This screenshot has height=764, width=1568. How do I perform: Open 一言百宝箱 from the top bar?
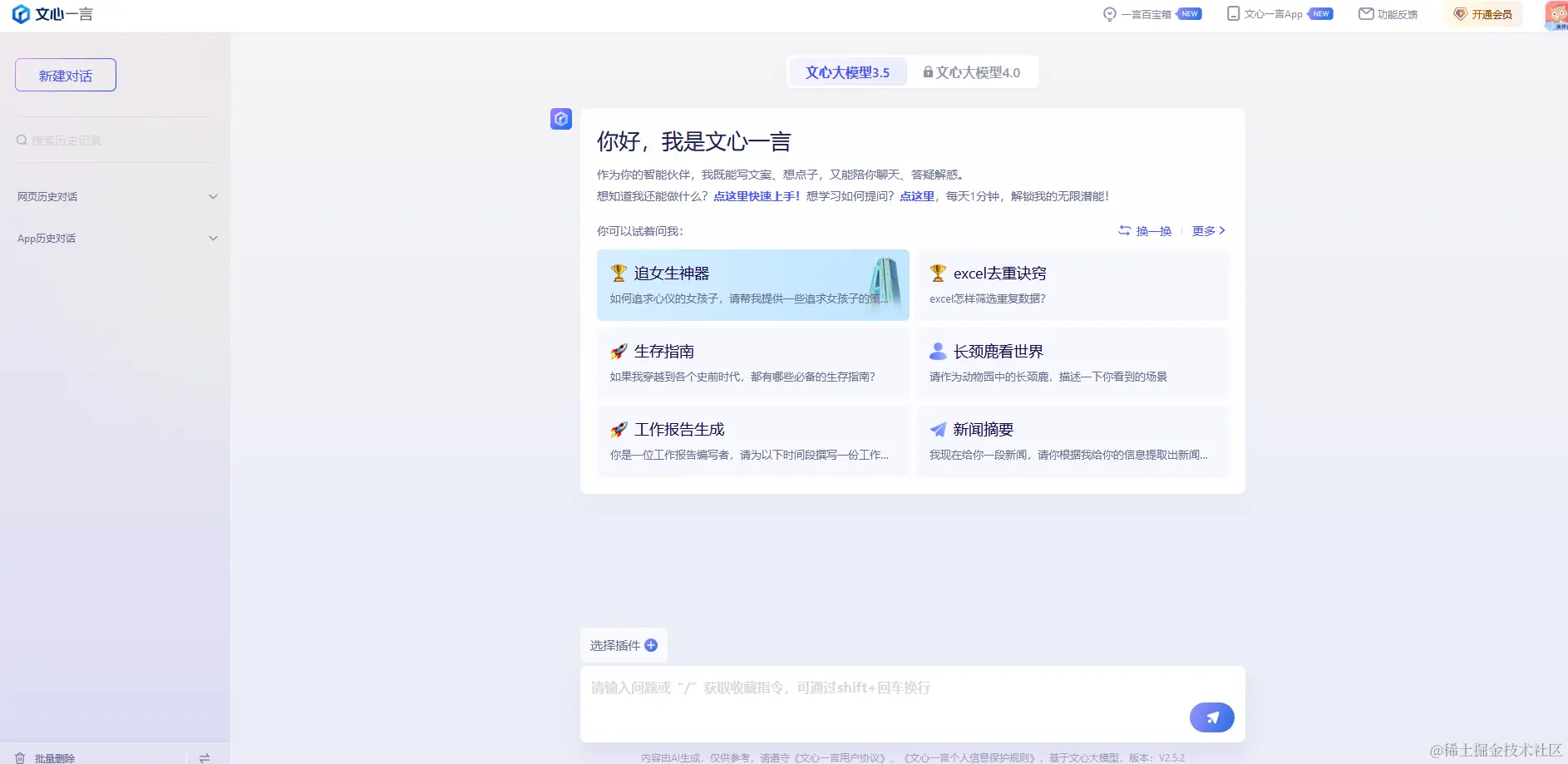[x=1151, y=14]
